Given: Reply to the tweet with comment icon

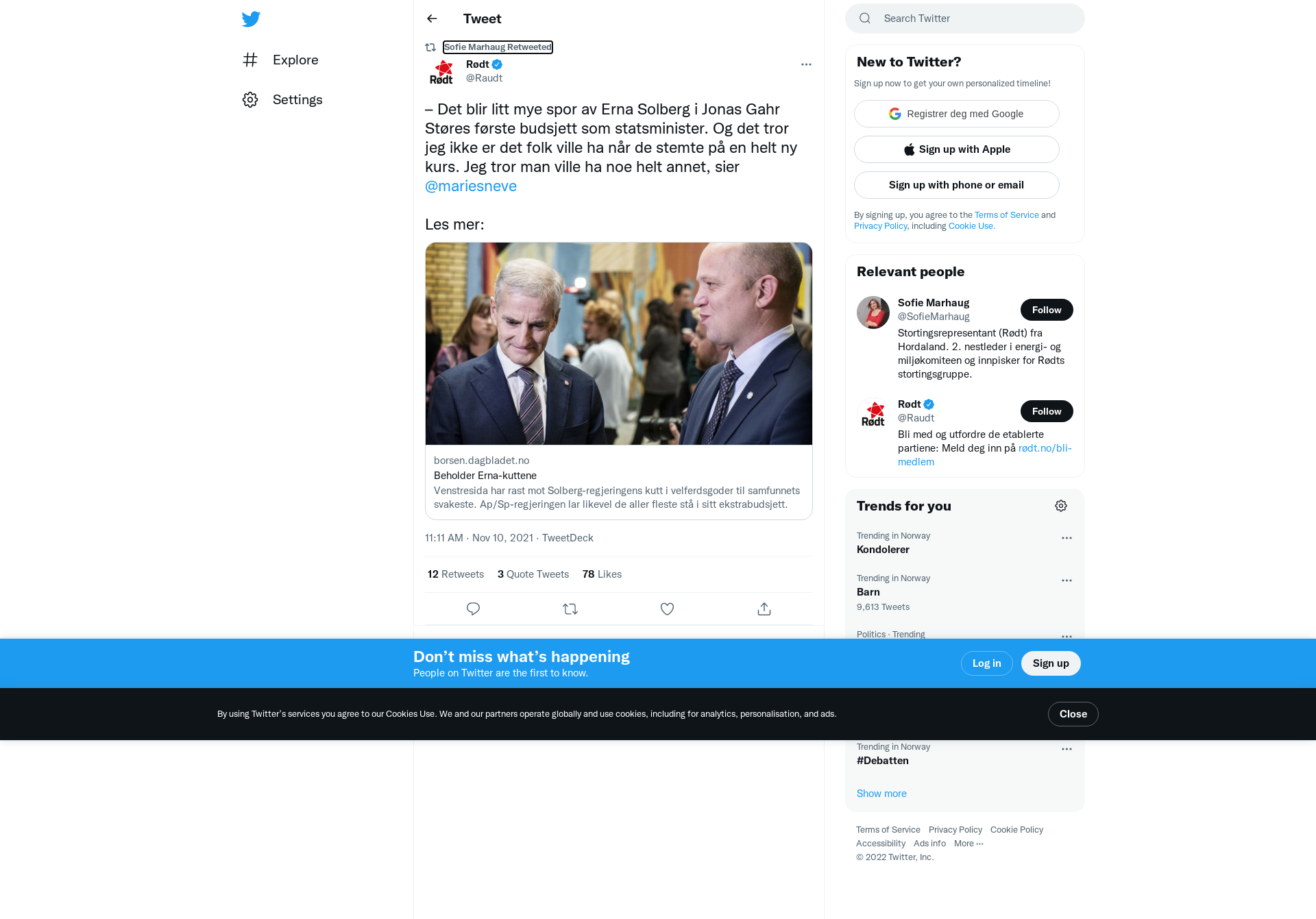Looking at the screenshot, I should (473, 609).
